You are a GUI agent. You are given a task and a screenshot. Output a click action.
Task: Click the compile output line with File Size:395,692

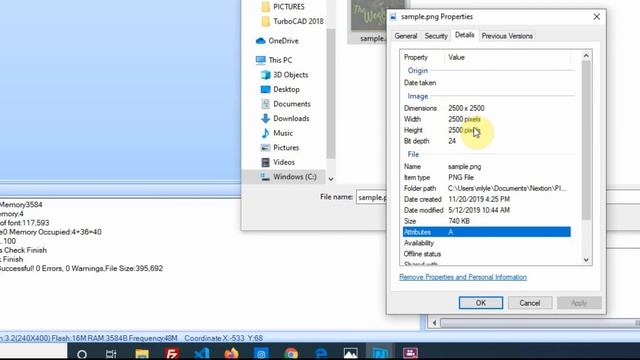(81, 269)
